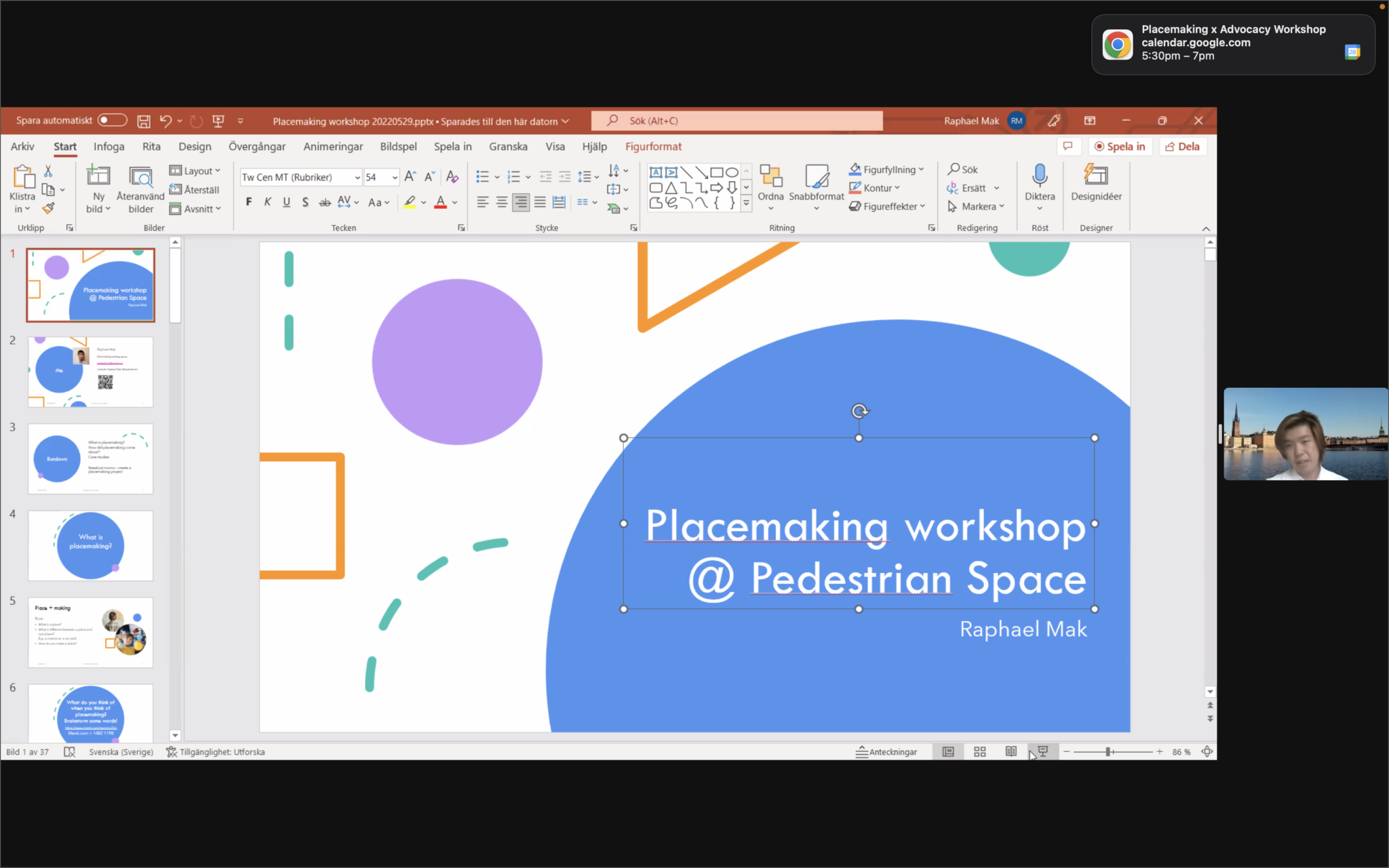The height and width of the screenshot is (868, 1389).
Task: Switch to the Infoga ribbon tab
Action: [109, 146]
